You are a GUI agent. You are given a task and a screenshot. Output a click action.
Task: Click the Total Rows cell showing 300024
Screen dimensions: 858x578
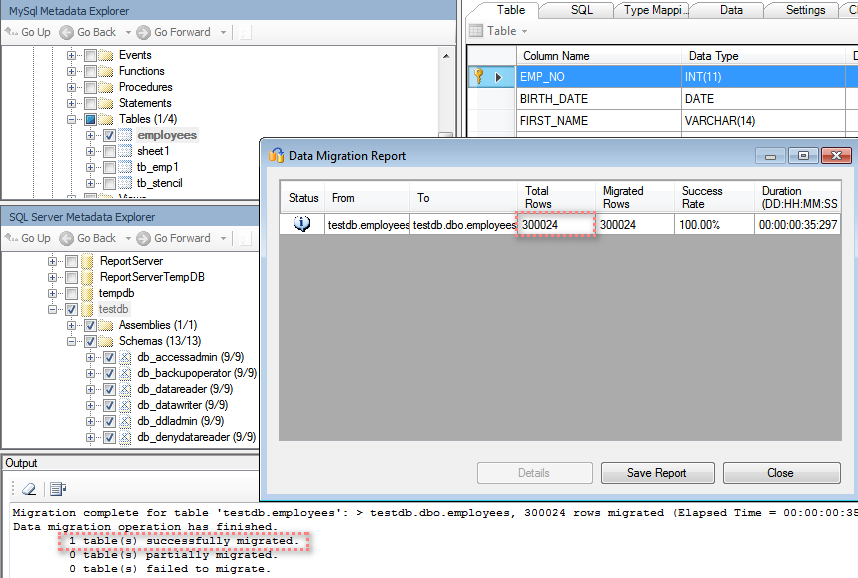[x=555, y=225]
